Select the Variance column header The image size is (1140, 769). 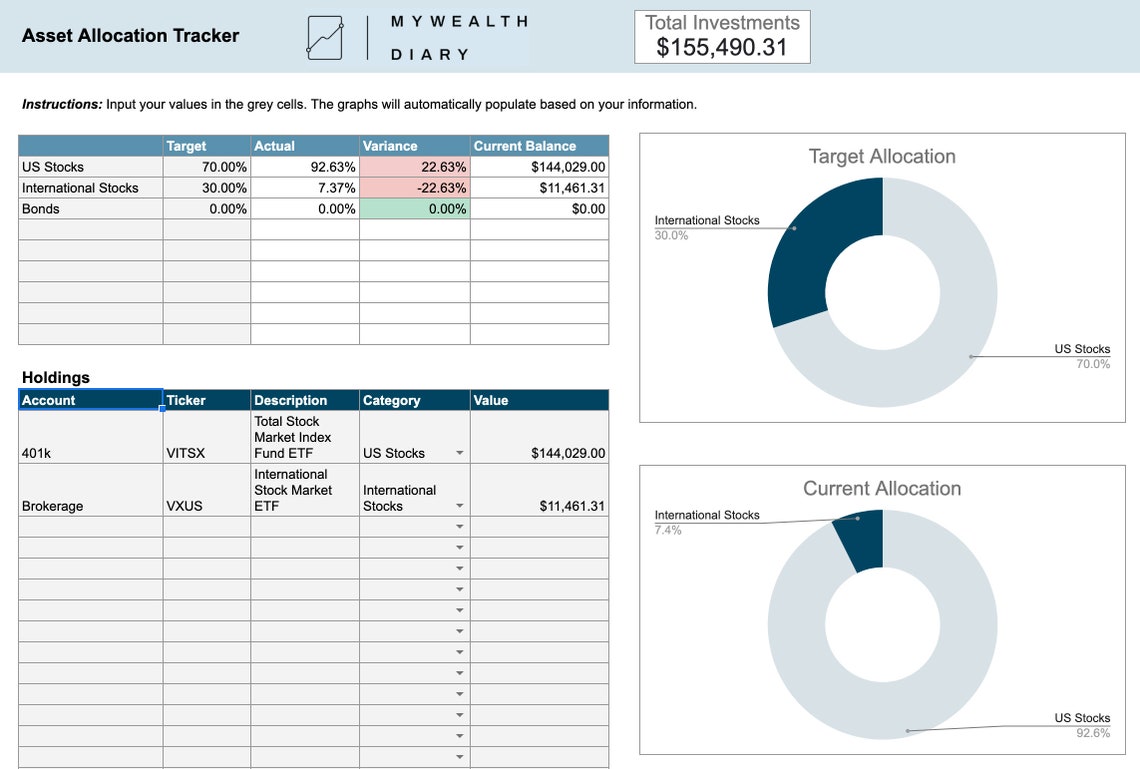[x=414, y=145]
